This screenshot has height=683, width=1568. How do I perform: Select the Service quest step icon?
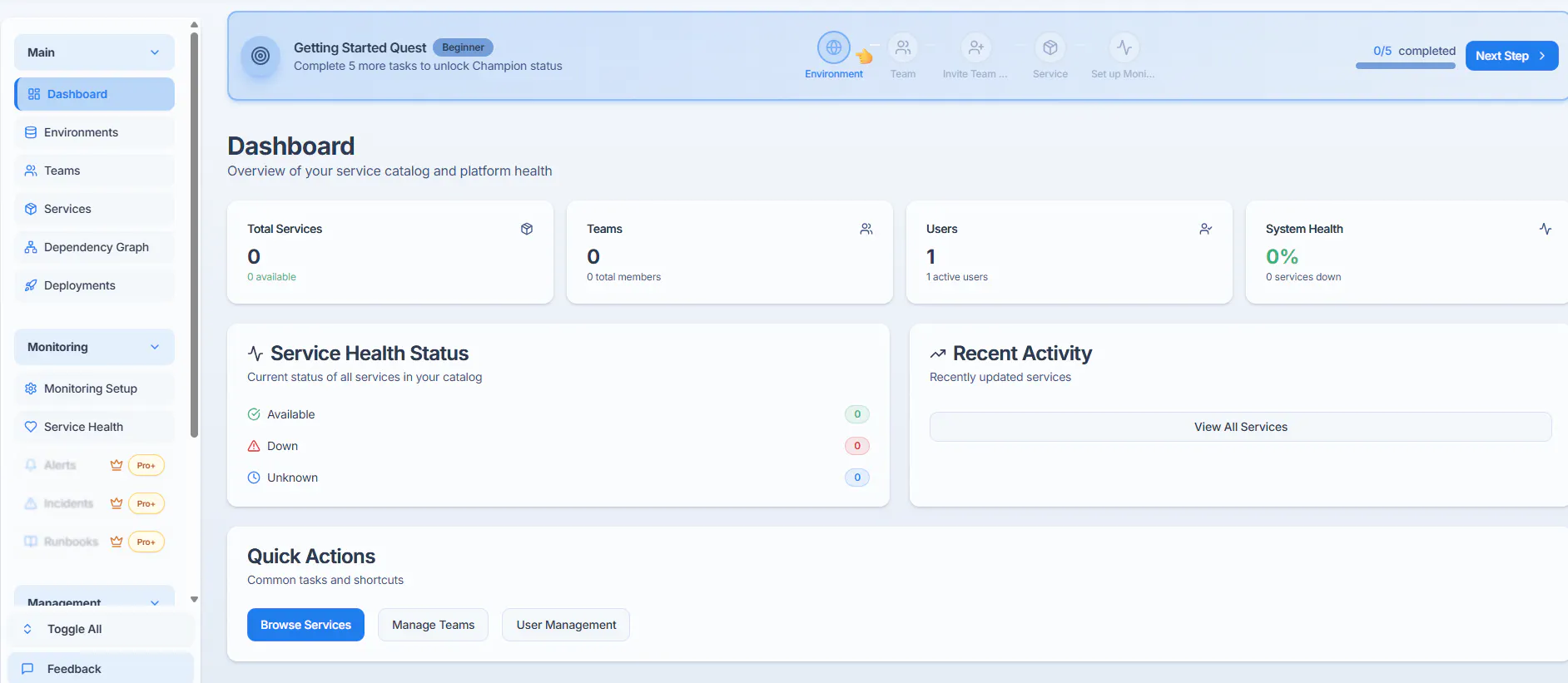[x=1050, y=47]
